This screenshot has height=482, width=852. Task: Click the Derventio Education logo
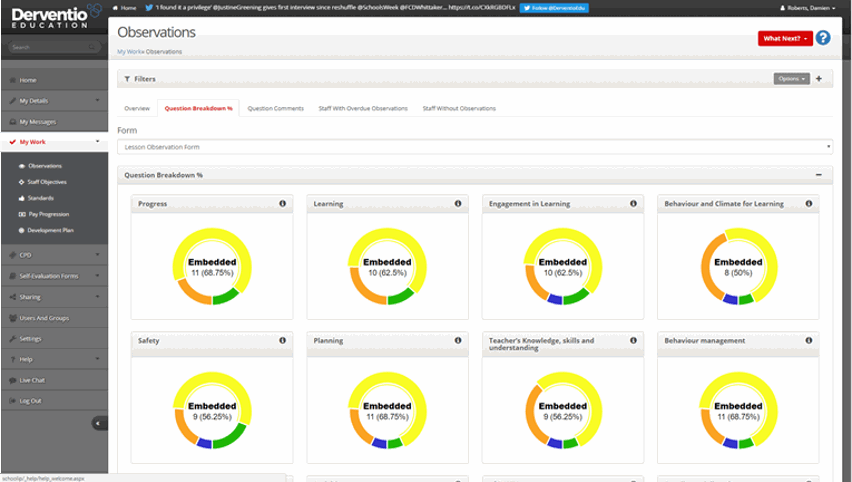click(x=56, y=16)
